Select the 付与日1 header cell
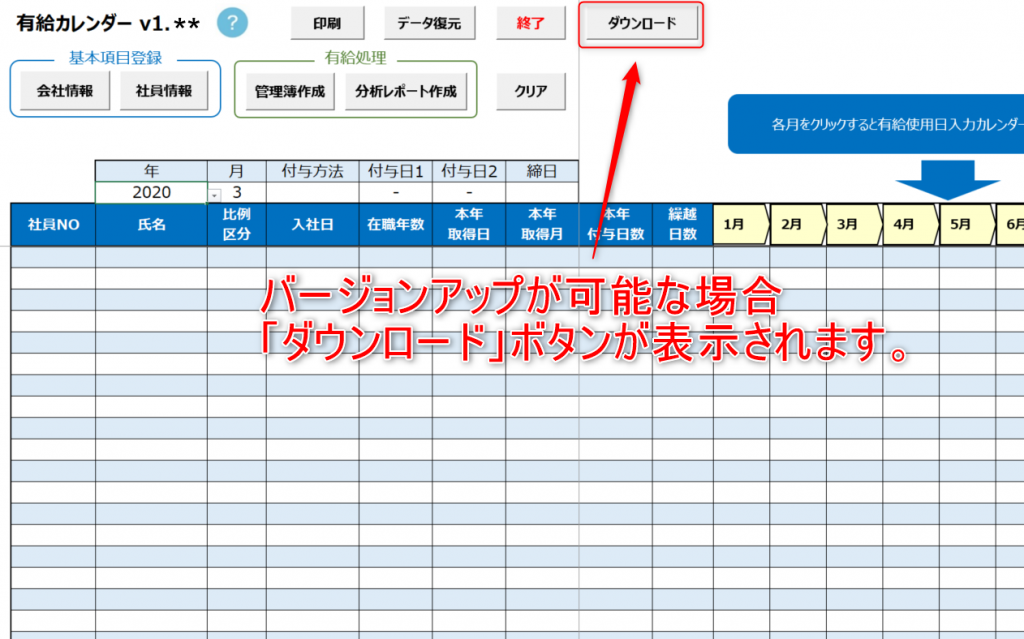1024x639 pixels. [395, 171]
